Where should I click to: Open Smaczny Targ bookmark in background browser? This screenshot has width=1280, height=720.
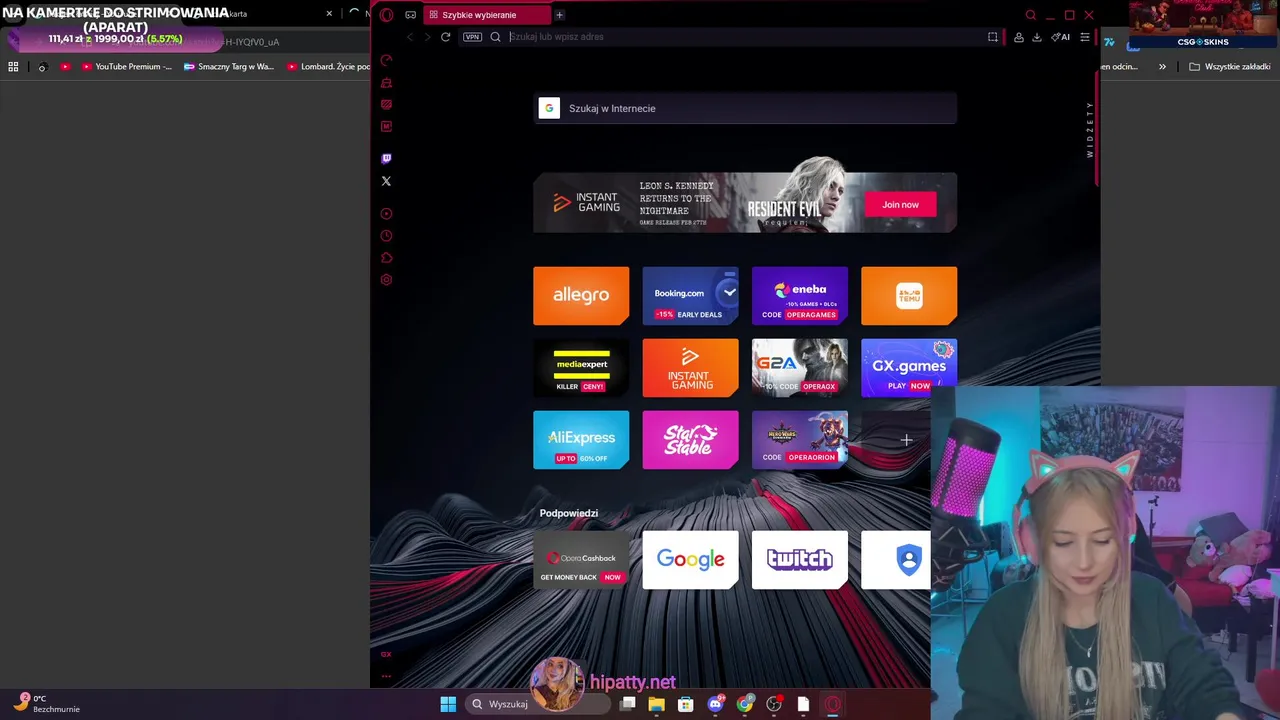[228, 67]
